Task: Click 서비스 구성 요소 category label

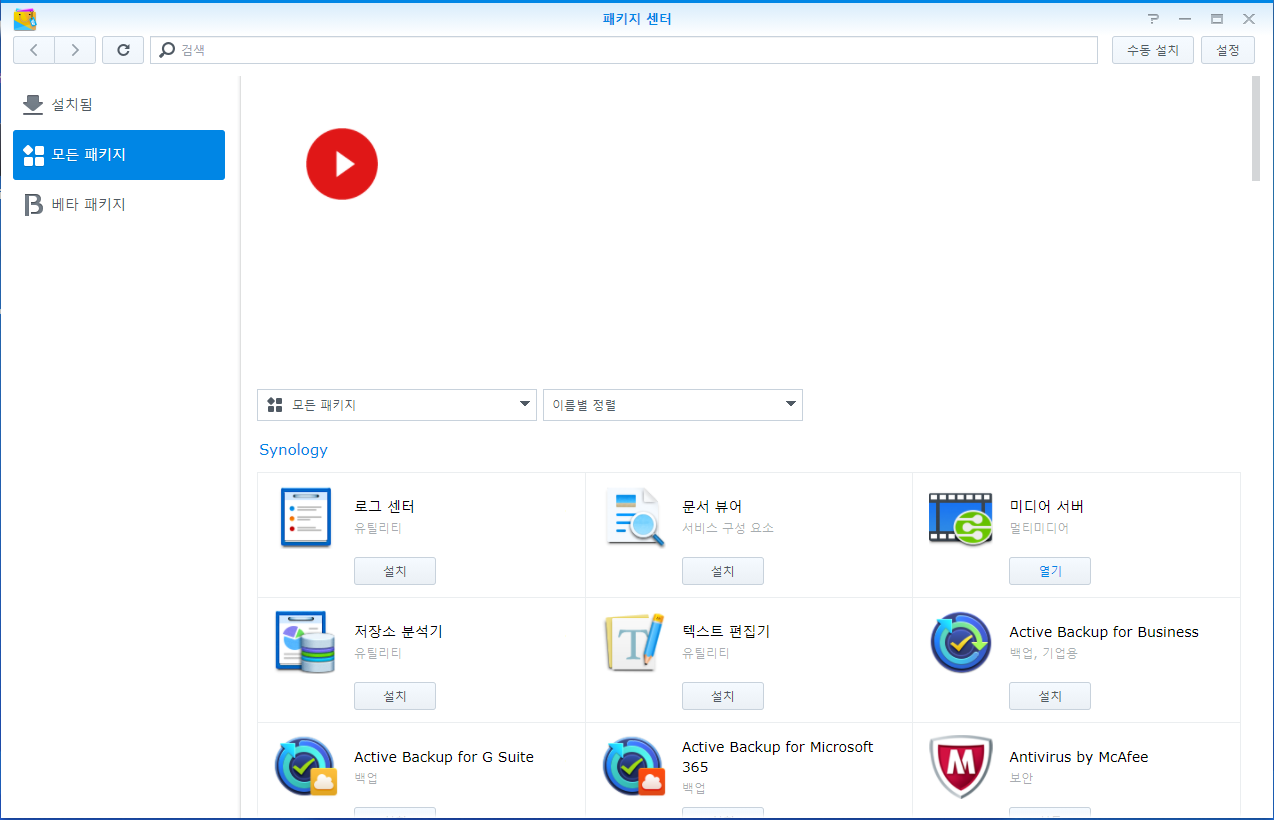Action: click(x=728, y=528)
